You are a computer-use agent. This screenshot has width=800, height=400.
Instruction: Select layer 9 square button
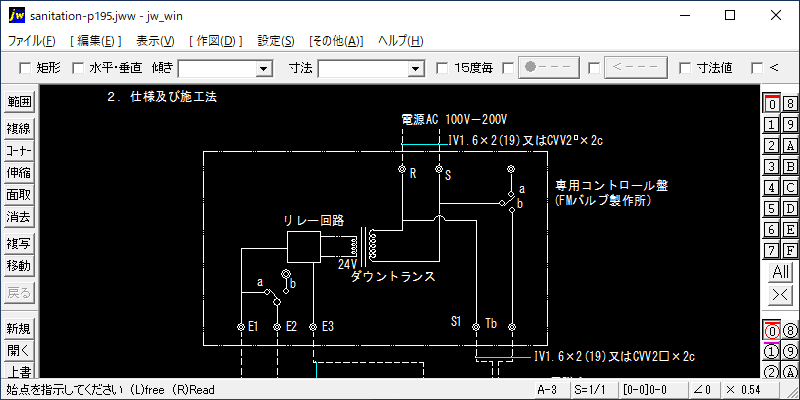(x=790, y=124)
